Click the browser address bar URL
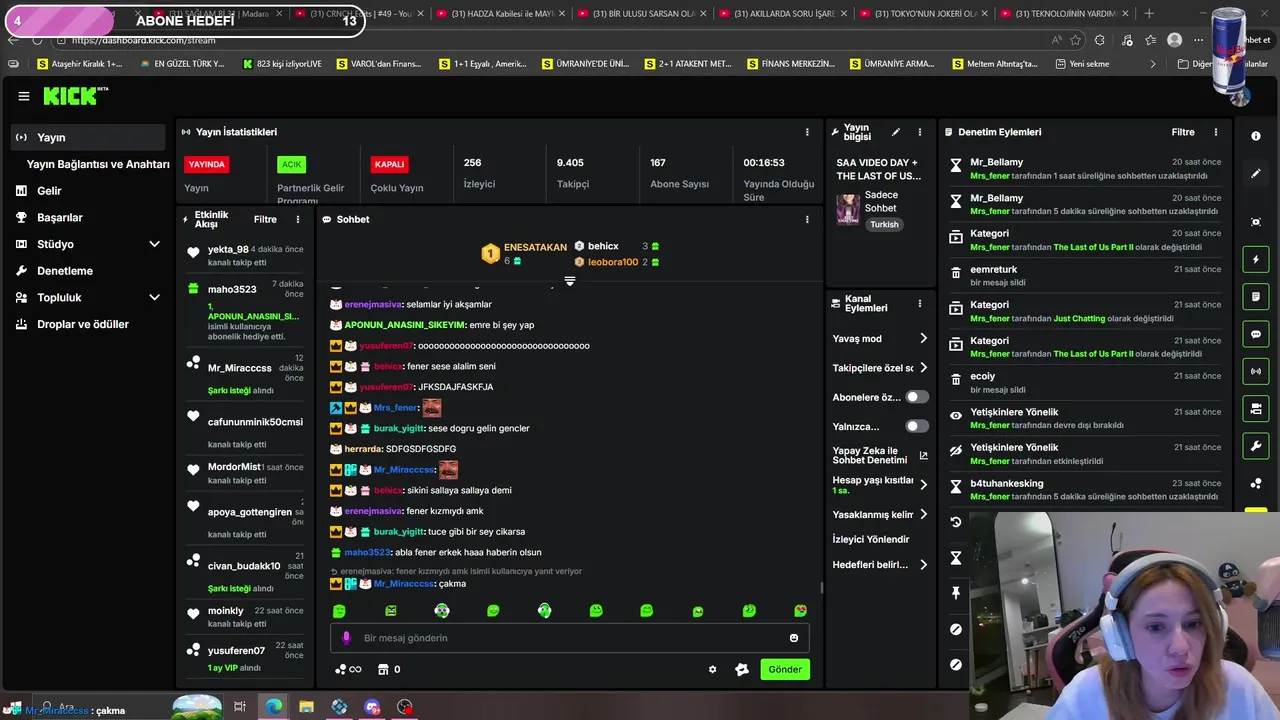The width and height of the screenshot is (1280, 720). tap(143, 40)
